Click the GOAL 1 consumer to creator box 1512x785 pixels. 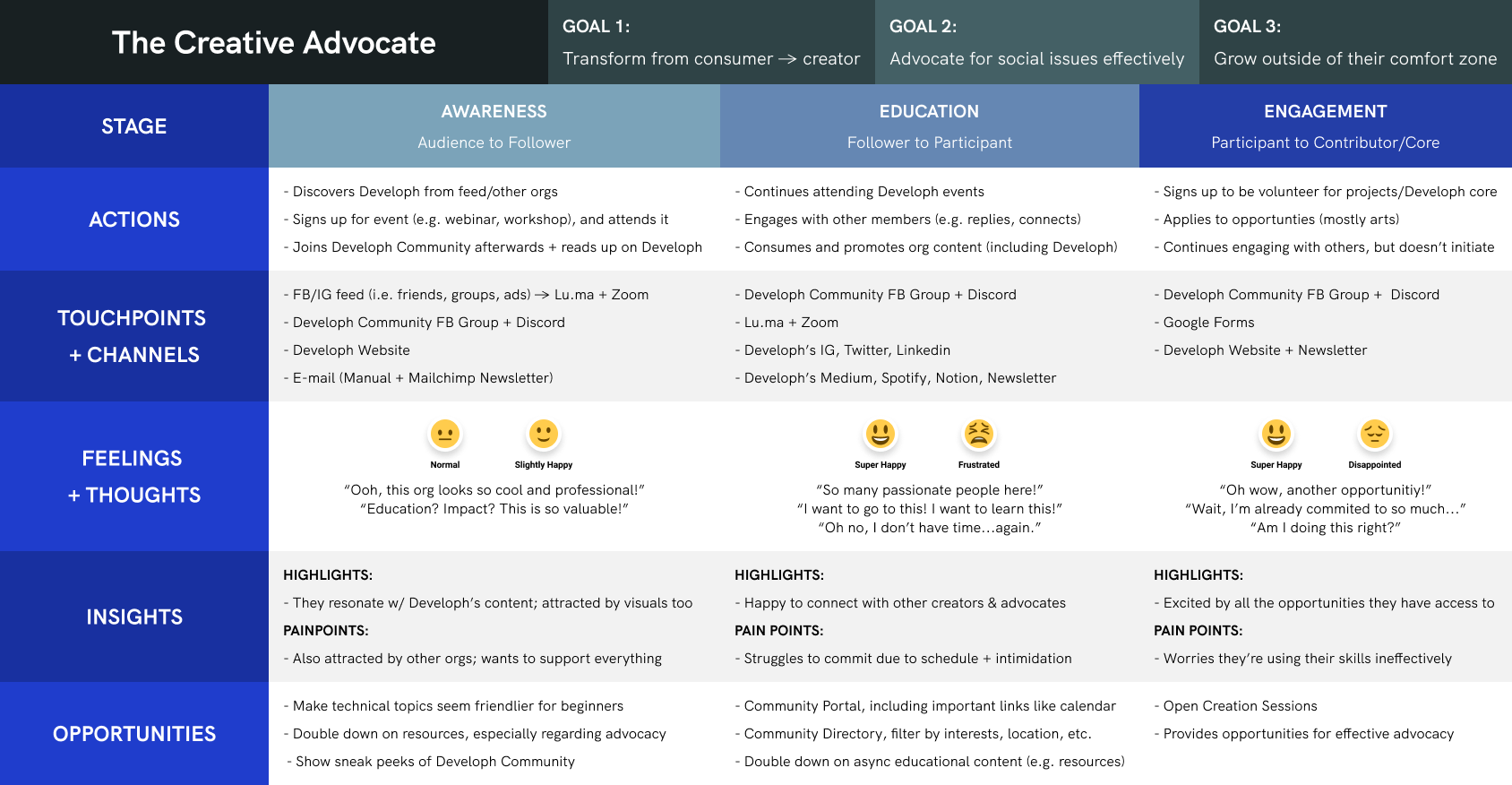711,42
